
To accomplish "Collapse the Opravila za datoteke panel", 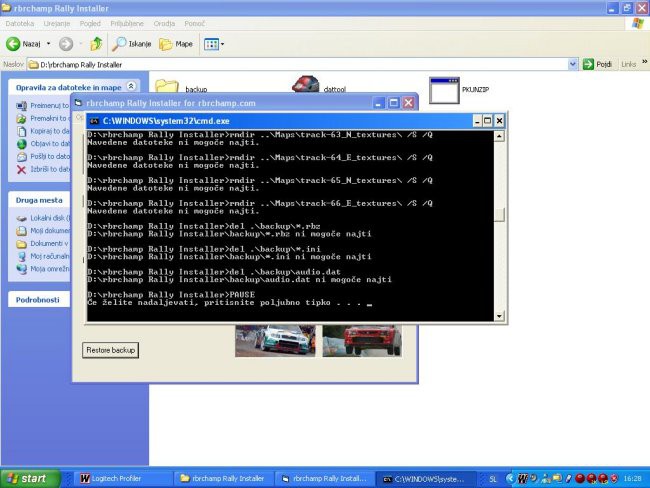I will click(x=131, y=87).
